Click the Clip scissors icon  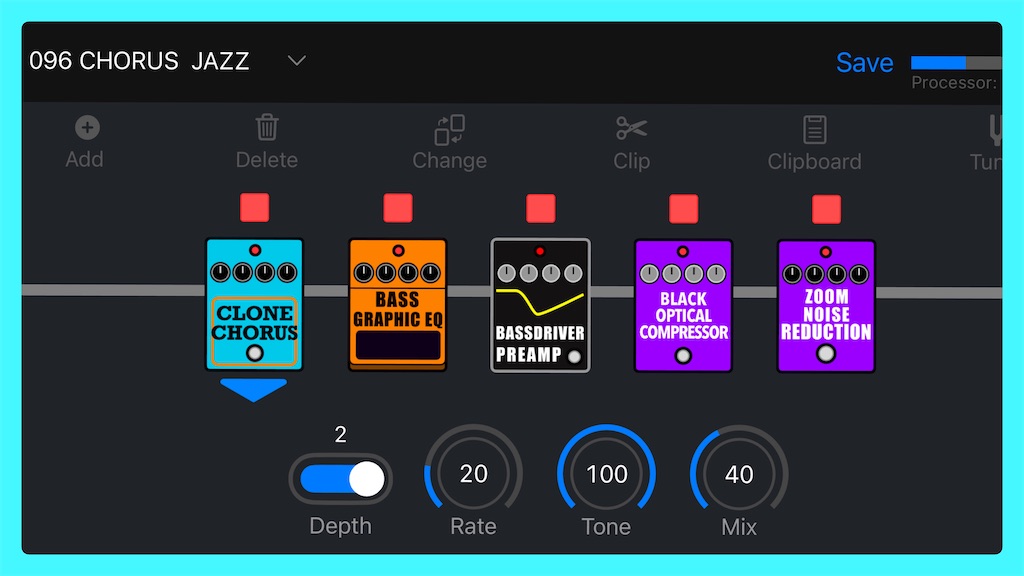coord(631,129)
